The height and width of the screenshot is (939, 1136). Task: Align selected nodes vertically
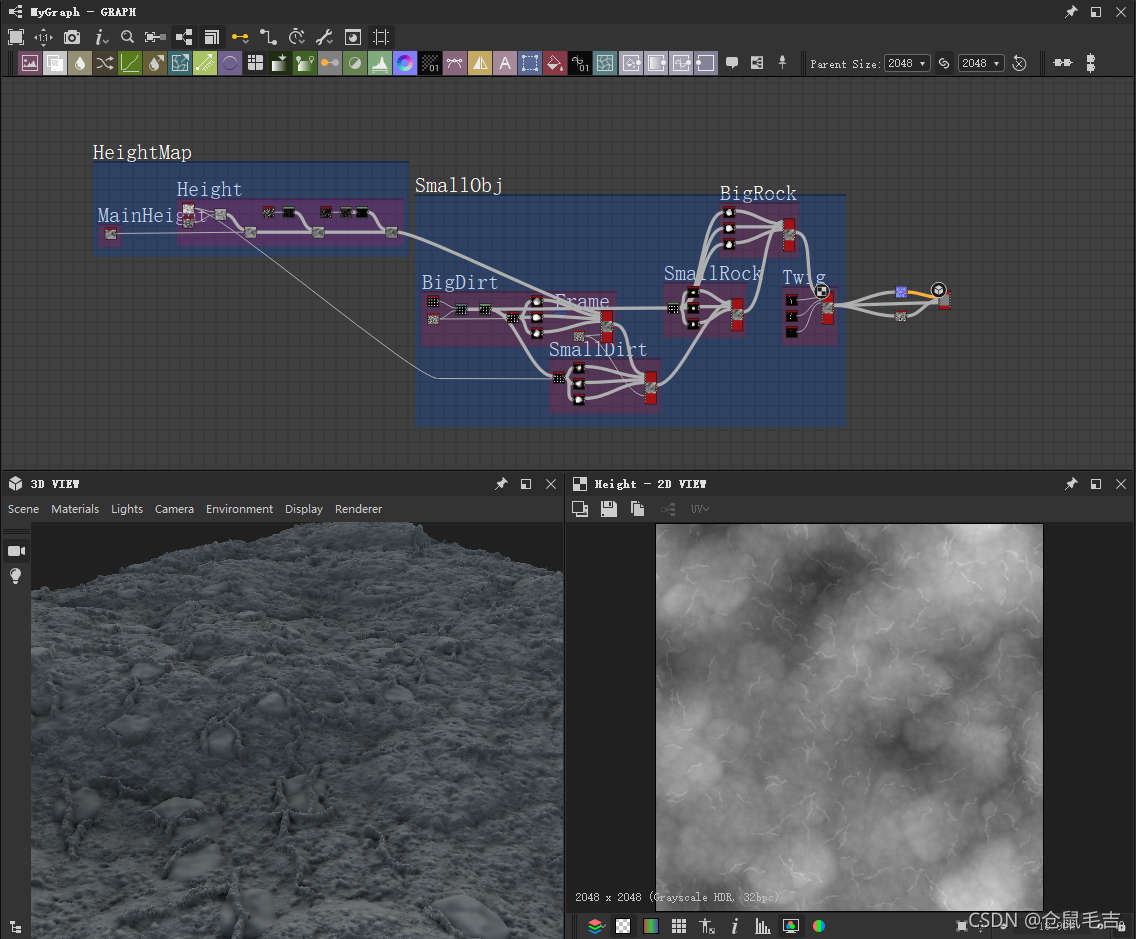tap(1090, 63)
